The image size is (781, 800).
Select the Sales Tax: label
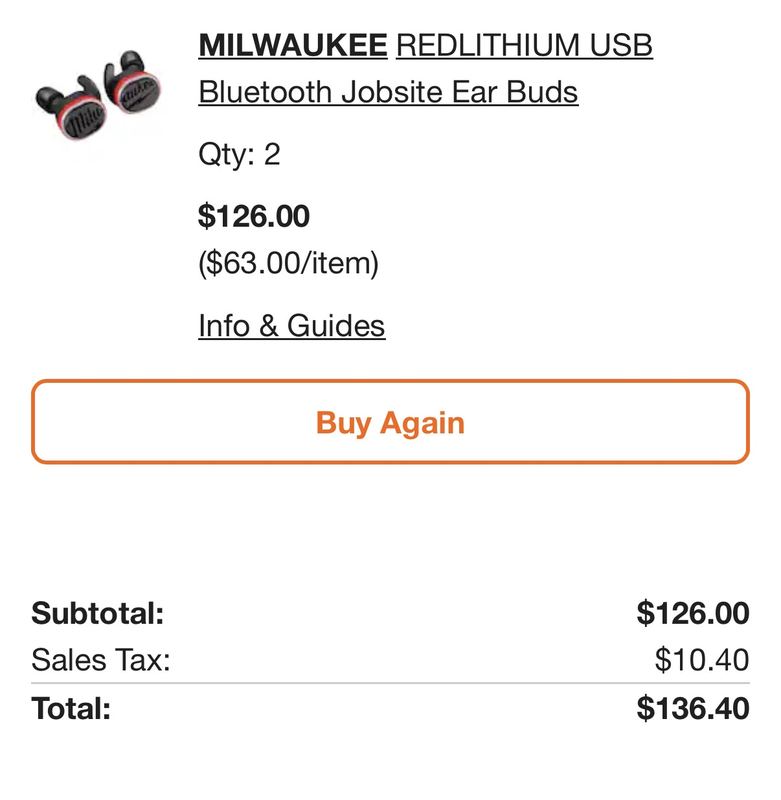tap(100, 660)
